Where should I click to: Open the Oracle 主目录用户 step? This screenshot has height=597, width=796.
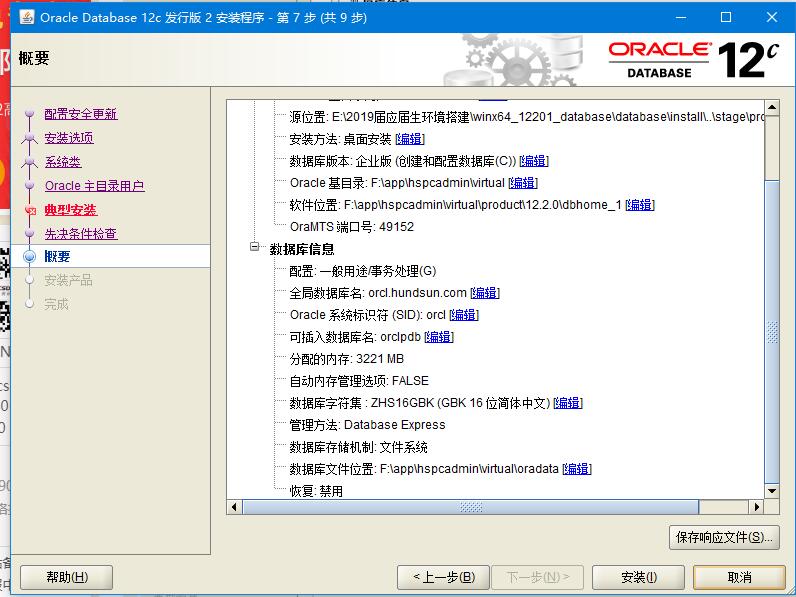94,186
